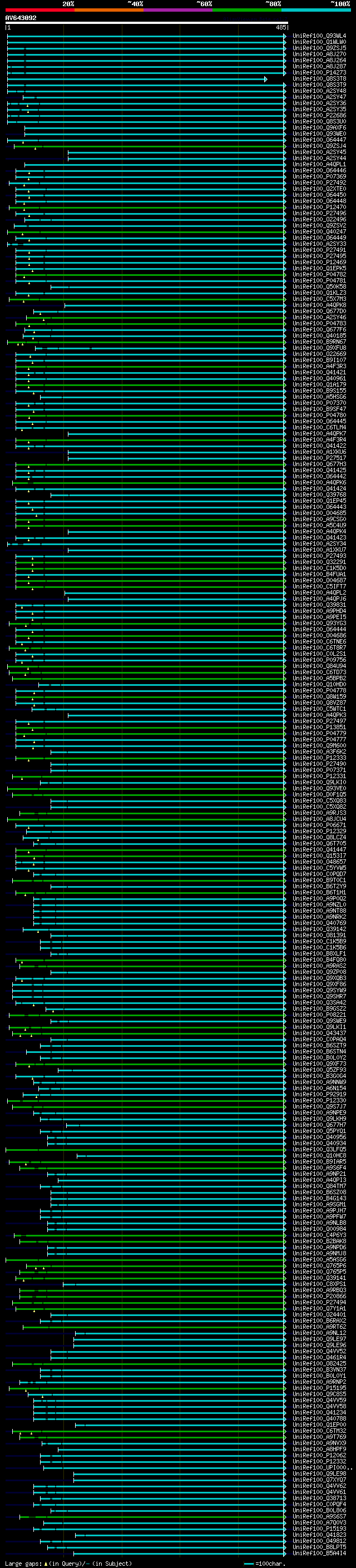Select the UniRef100_P06671 label
The width and height of the screenshot is (356, 1568).
tap(319, 825)
